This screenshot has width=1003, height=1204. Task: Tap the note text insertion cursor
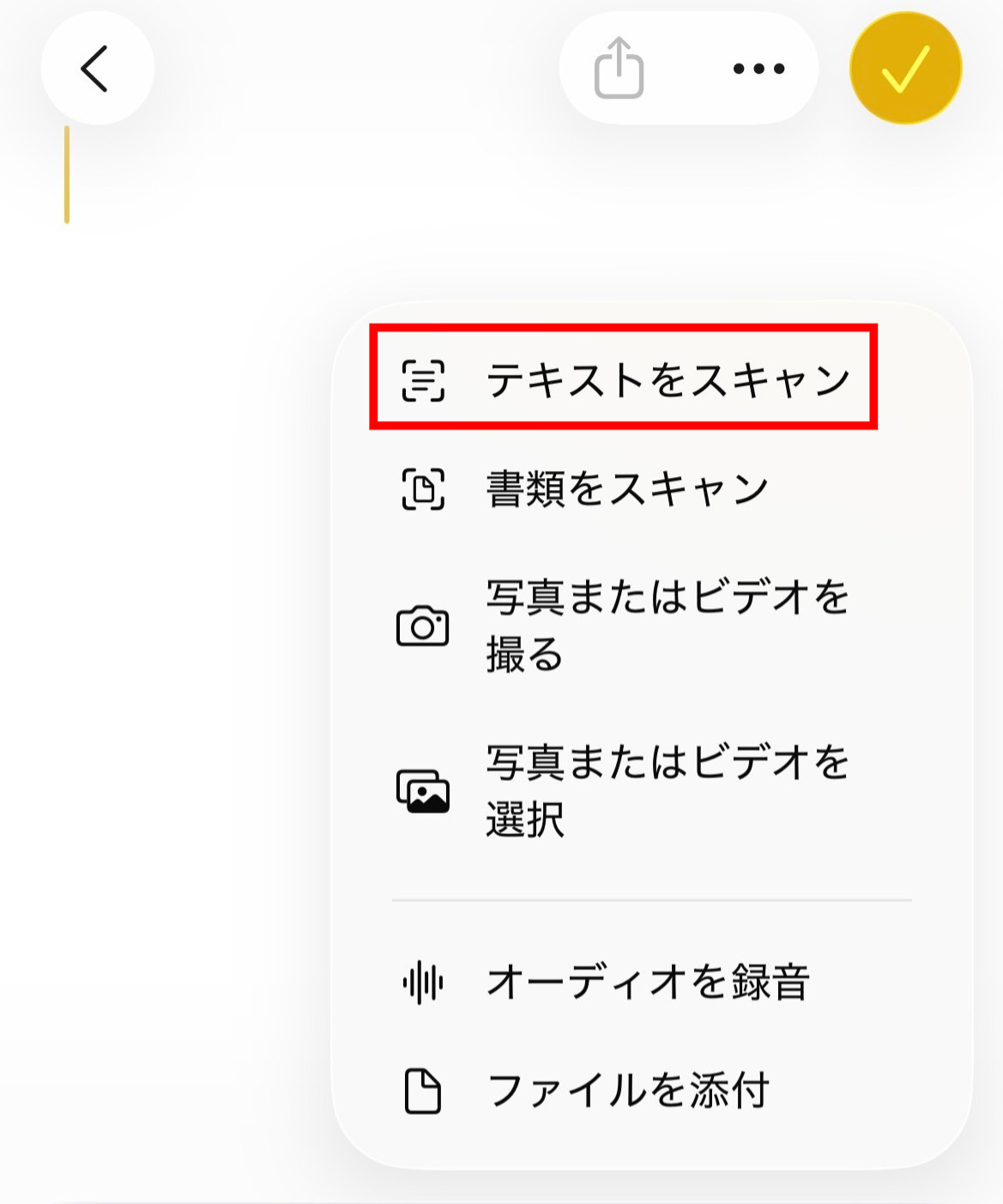coord(67,172)
